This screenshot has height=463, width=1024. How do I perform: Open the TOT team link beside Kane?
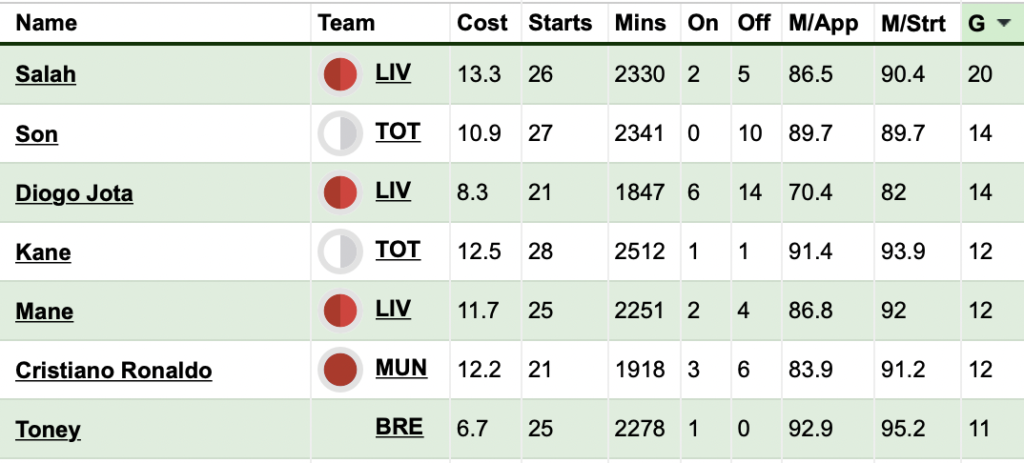click(x=398, y=250)
